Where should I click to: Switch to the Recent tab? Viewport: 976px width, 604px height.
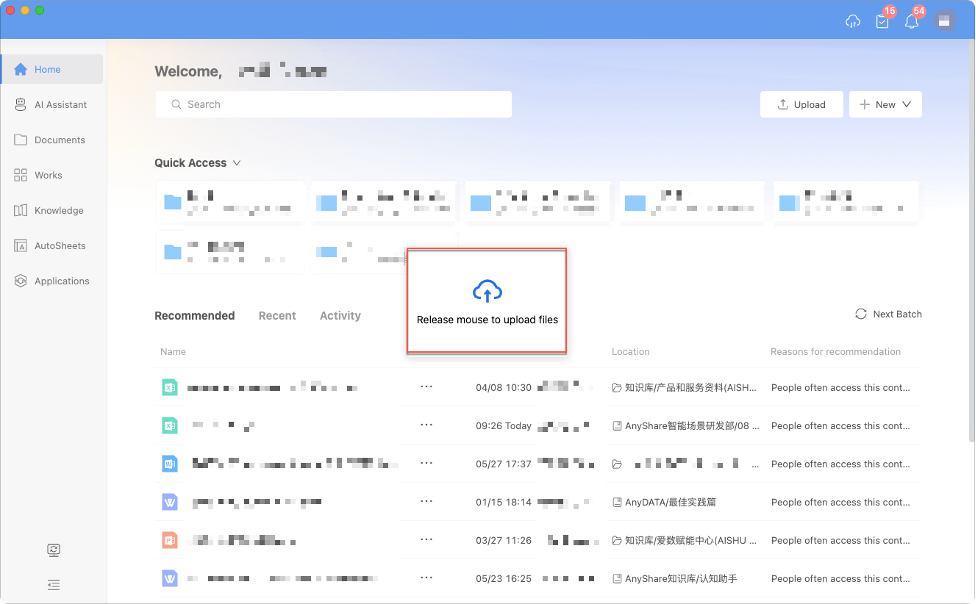pos(277,316)
